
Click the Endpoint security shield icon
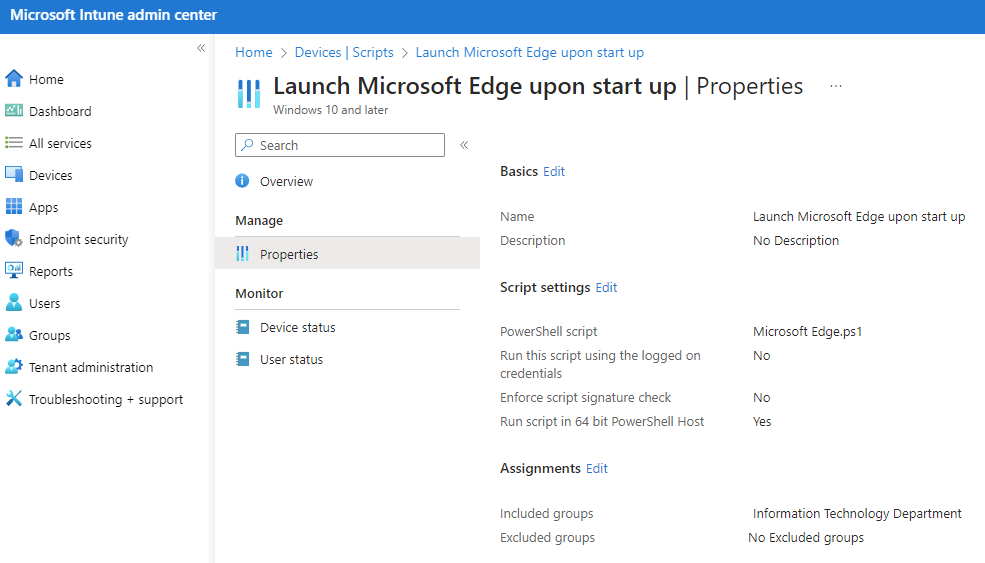14,238
